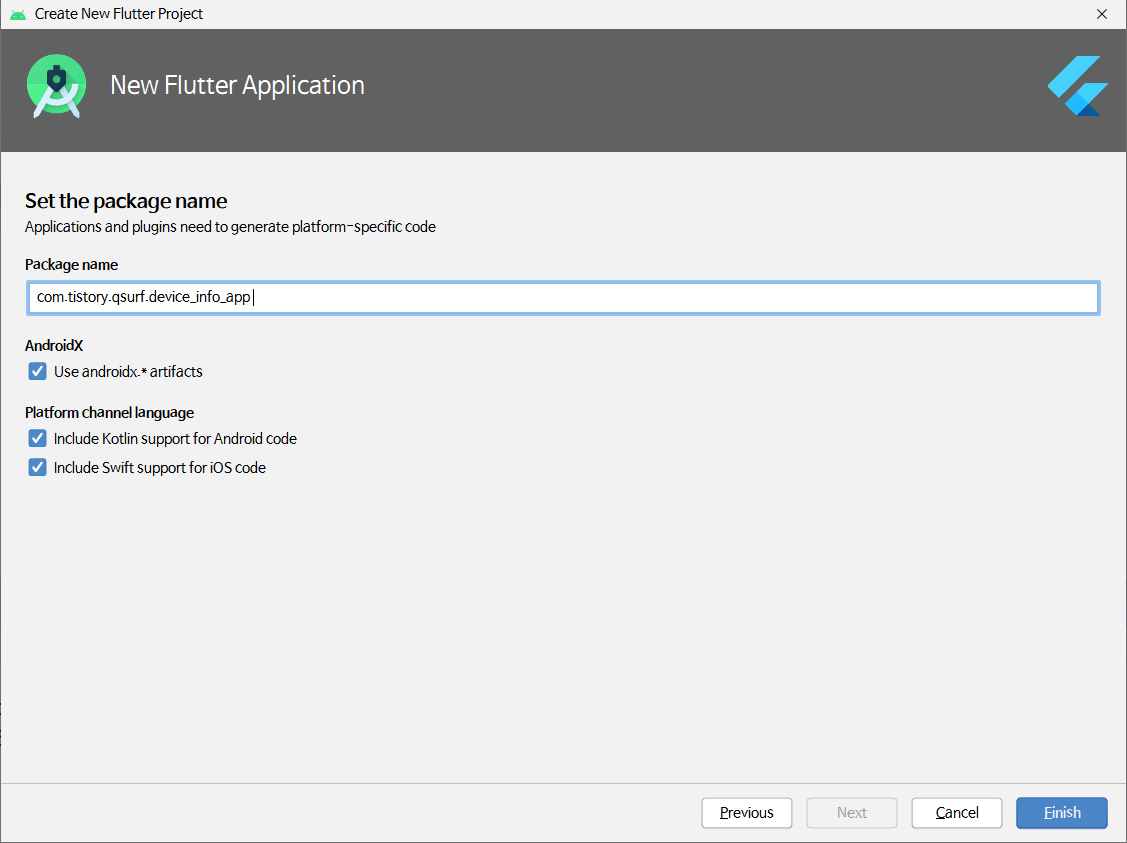Click the 'Platform channel language' section label
Image resolution: width=1127 pixels, height=843 pixels.
point(109,413)
